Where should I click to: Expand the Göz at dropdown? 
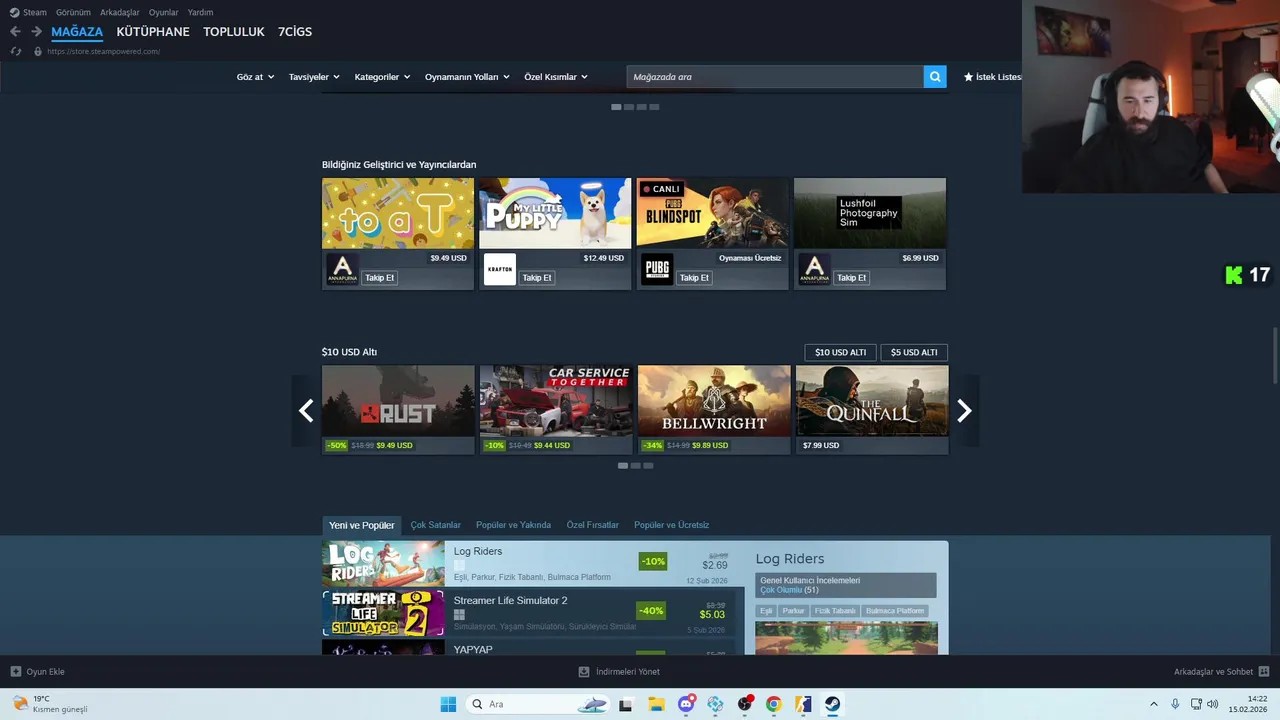click(255, 77)
